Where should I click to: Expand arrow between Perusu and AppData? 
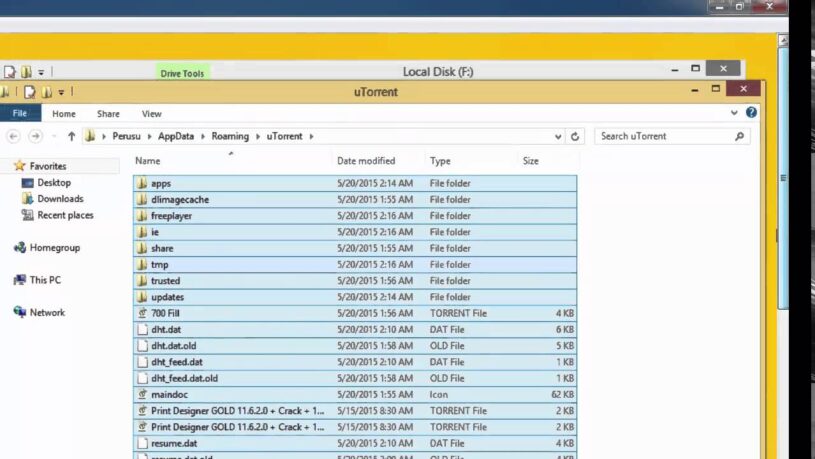pos(149,136)
